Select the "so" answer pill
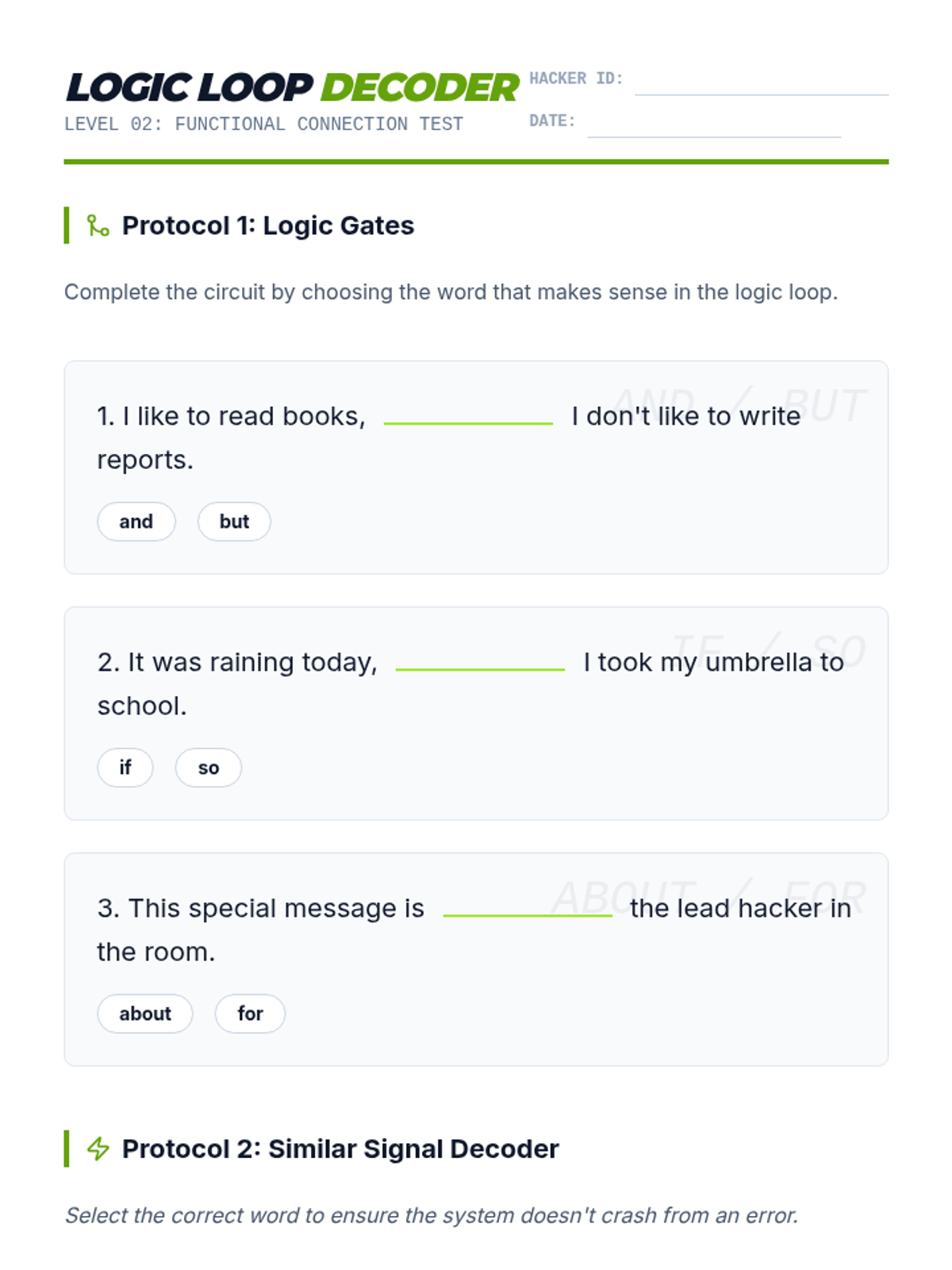 coord(209,768)
